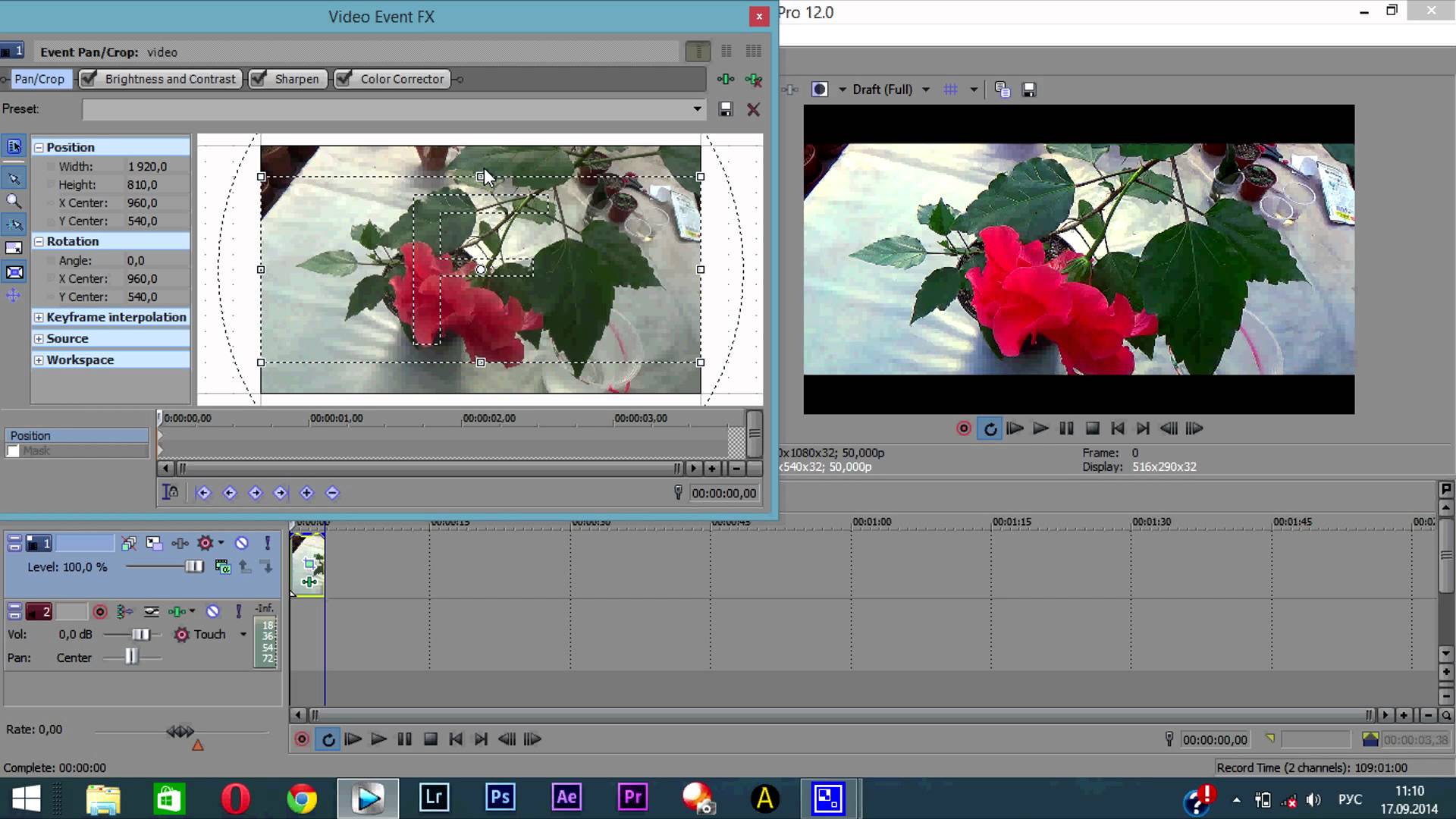Click the flip/sync icon next to Color Corrector
The image size is (1456, 819).
coord(459,79)
